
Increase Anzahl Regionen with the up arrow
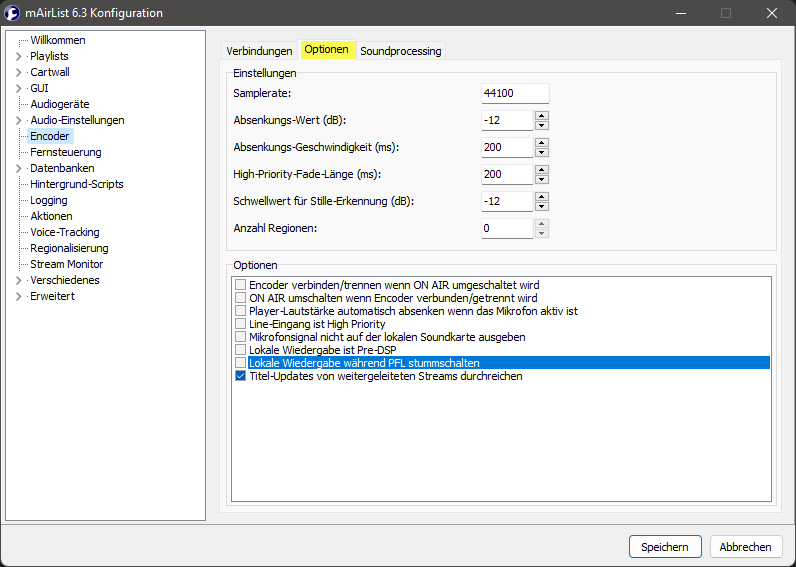point(541,223)
